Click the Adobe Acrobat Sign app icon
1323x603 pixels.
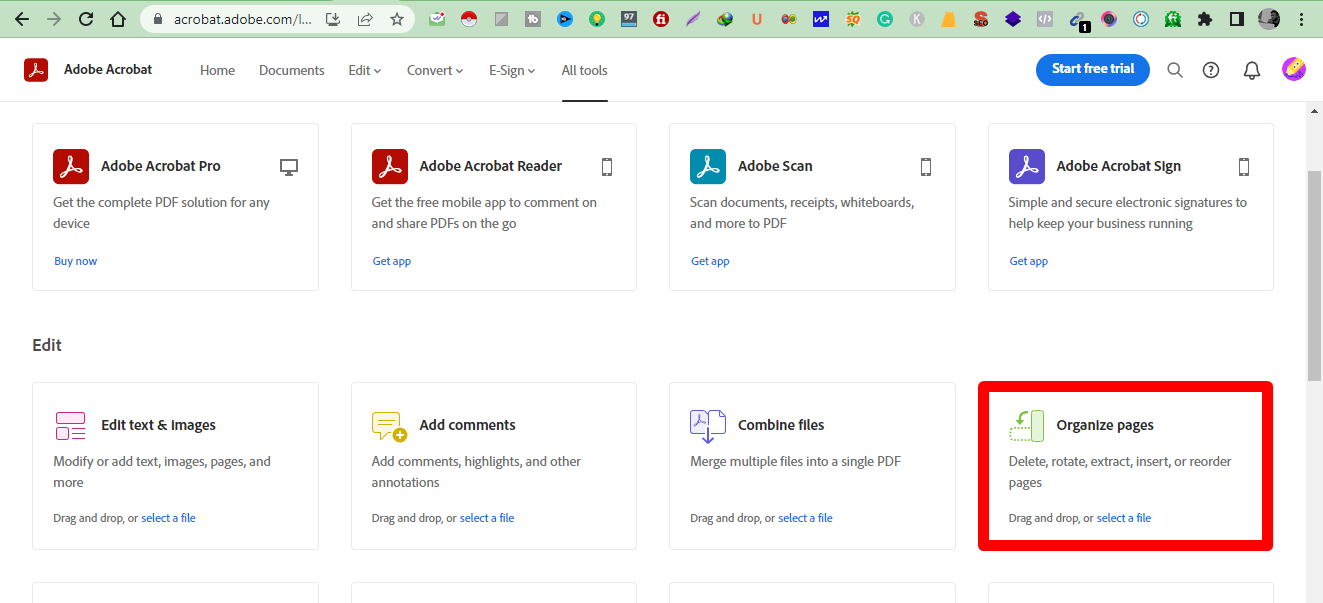pos(1027,166)
